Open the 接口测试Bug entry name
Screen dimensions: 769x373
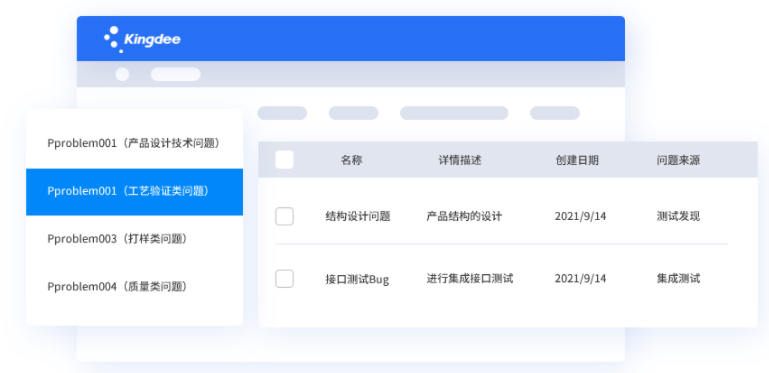tap(357, 279)
